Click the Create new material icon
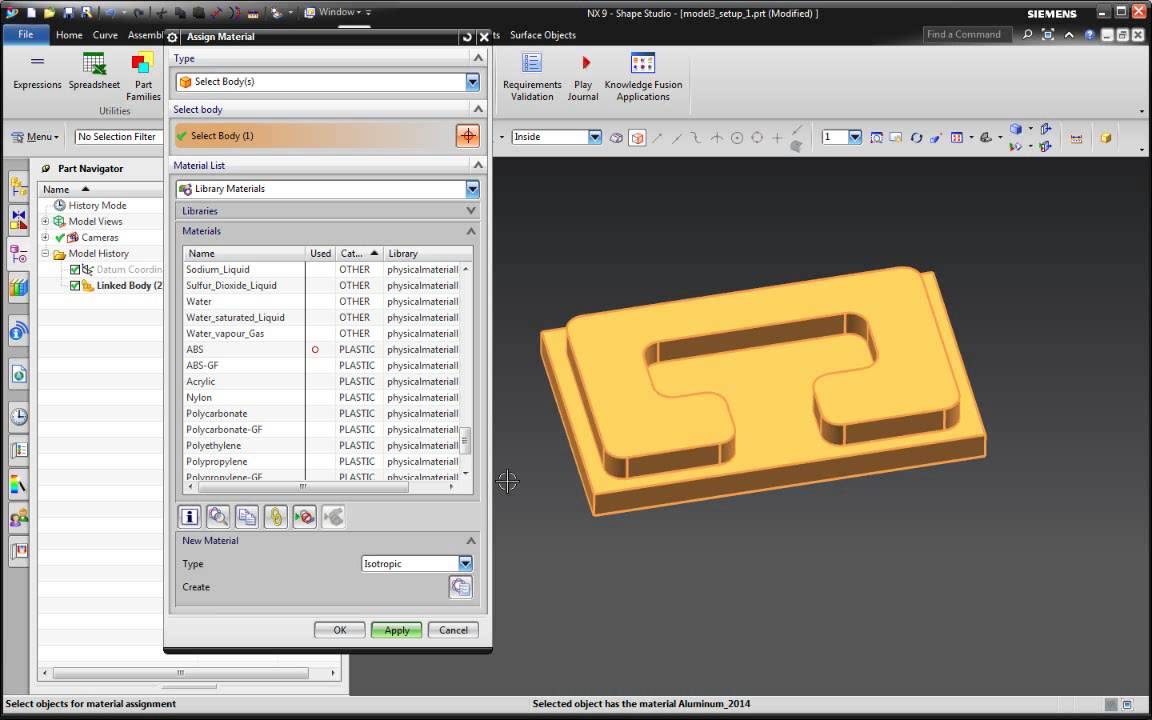This screenshot has width=1152, height=720. pos(461,587)
